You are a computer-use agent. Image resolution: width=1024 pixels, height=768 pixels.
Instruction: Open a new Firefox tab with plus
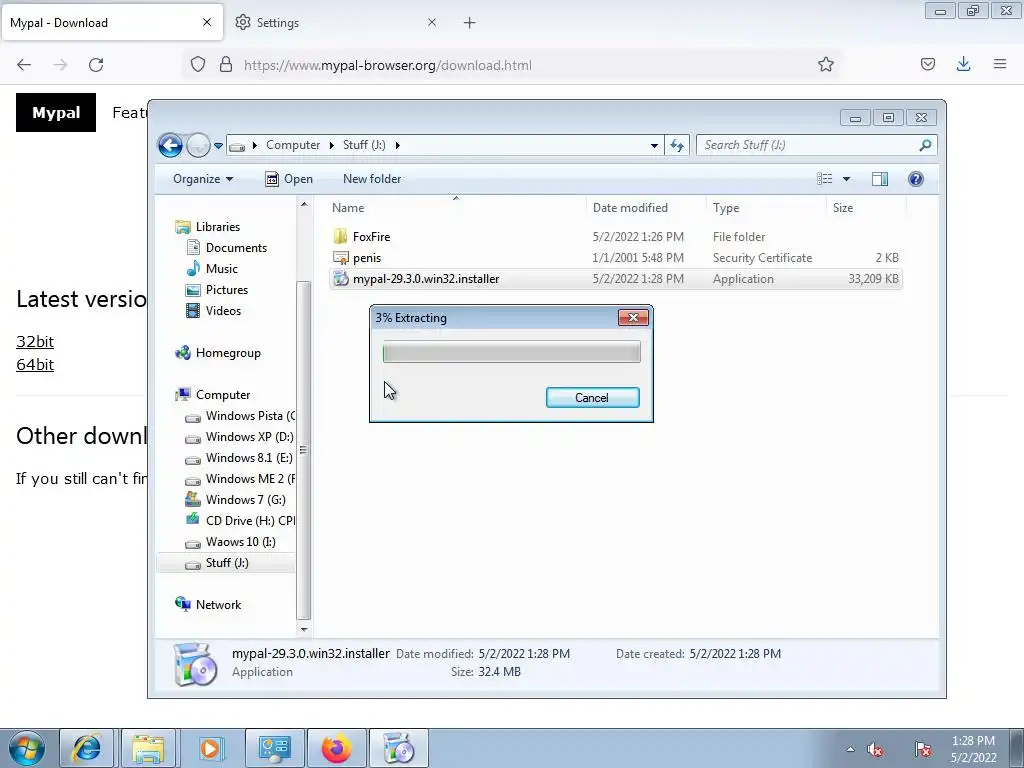point(470,23)
